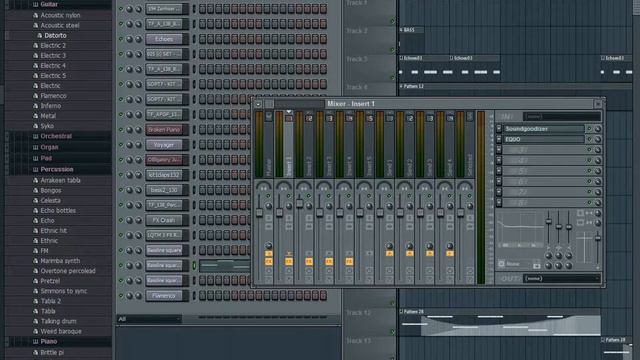Expand the Organ folder in browser

[49, 147]
